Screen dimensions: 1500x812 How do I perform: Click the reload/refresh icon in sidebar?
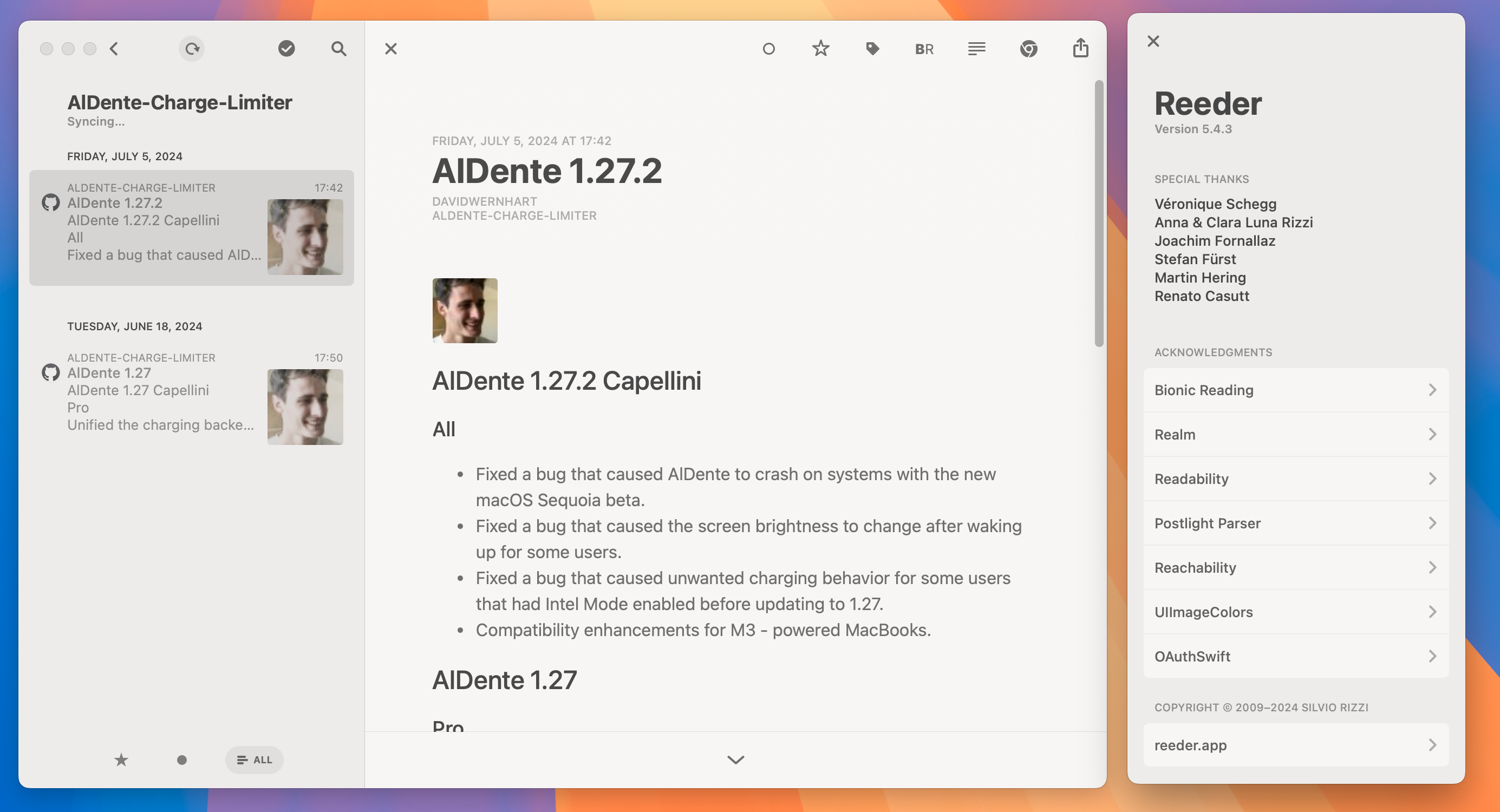(x=192, y=48)
